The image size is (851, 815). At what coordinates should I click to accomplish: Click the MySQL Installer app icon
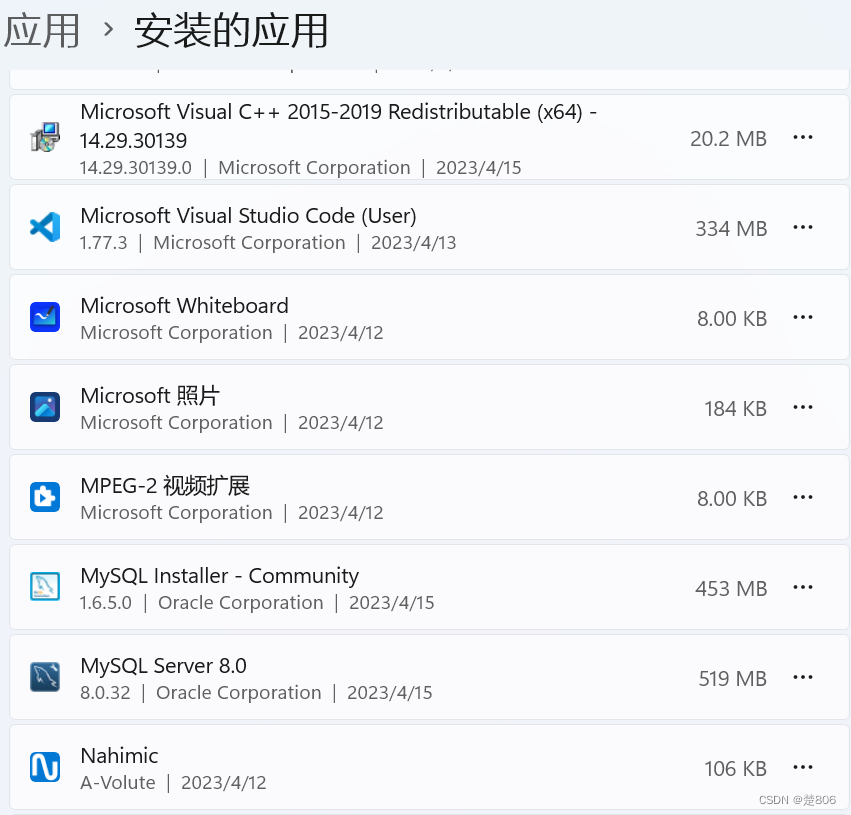click(45, 587)
